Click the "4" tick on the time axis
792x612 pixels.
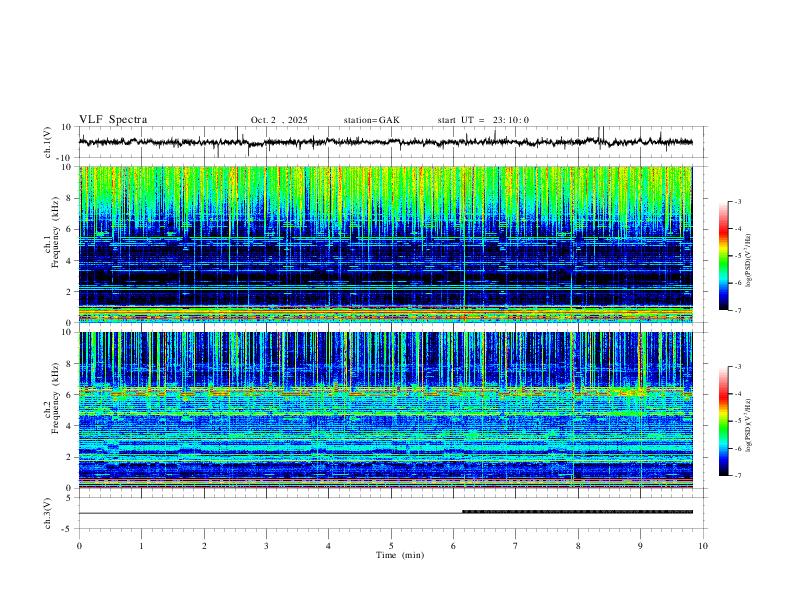[329, 546]
